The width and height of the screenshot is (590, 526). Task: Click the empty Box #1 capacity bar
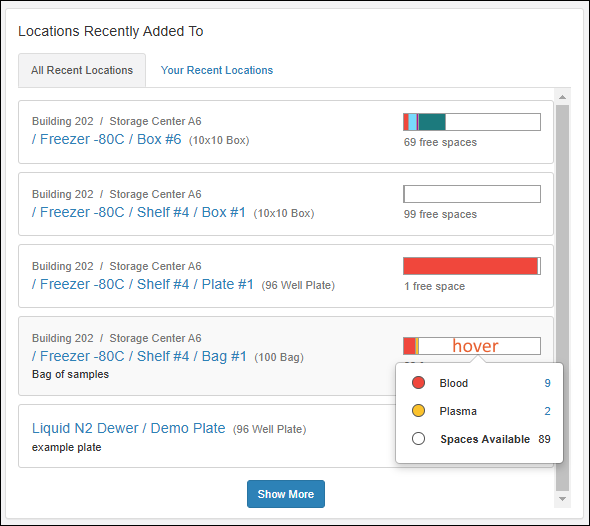coord(472,194)
